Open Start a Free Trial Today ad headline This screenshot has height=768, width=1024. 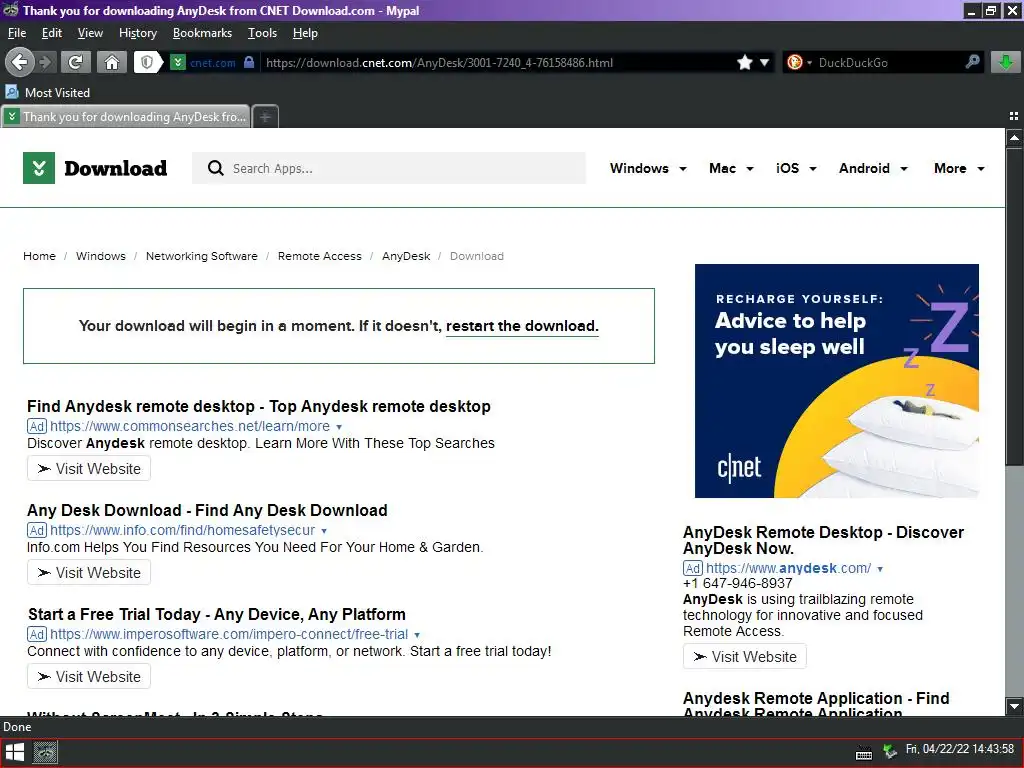pos(217,614)
